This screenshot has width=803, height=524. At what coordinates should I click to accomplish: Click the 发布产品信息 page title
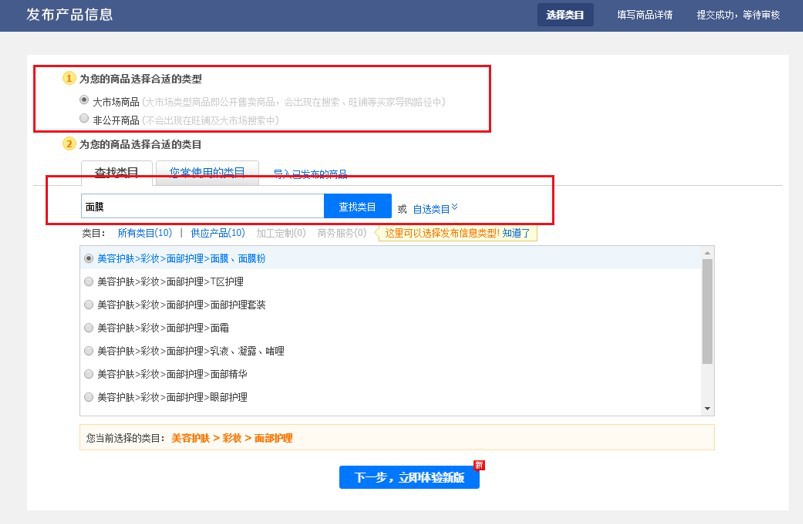pos(70,14)
